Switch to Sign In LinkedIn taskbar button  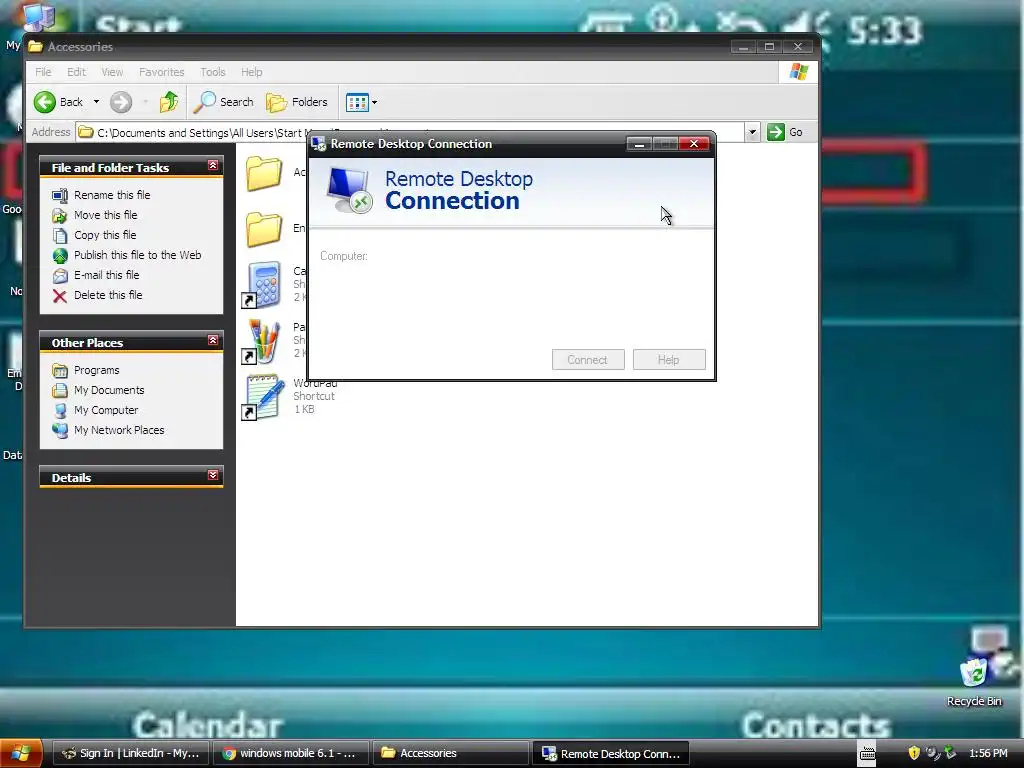click(130, 754)
